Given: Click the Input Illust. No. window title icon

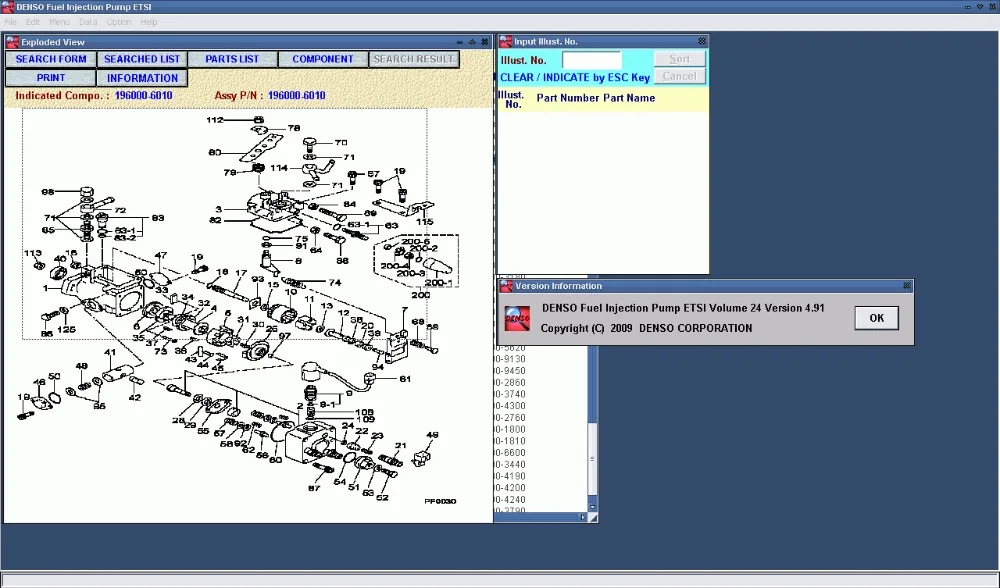Looking at the screenshot, I should click(505, 42).
